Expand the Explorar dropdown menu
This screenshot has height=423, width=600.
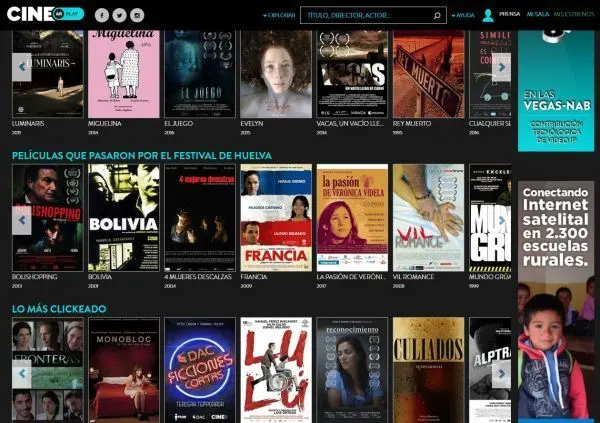pos(279,15)
